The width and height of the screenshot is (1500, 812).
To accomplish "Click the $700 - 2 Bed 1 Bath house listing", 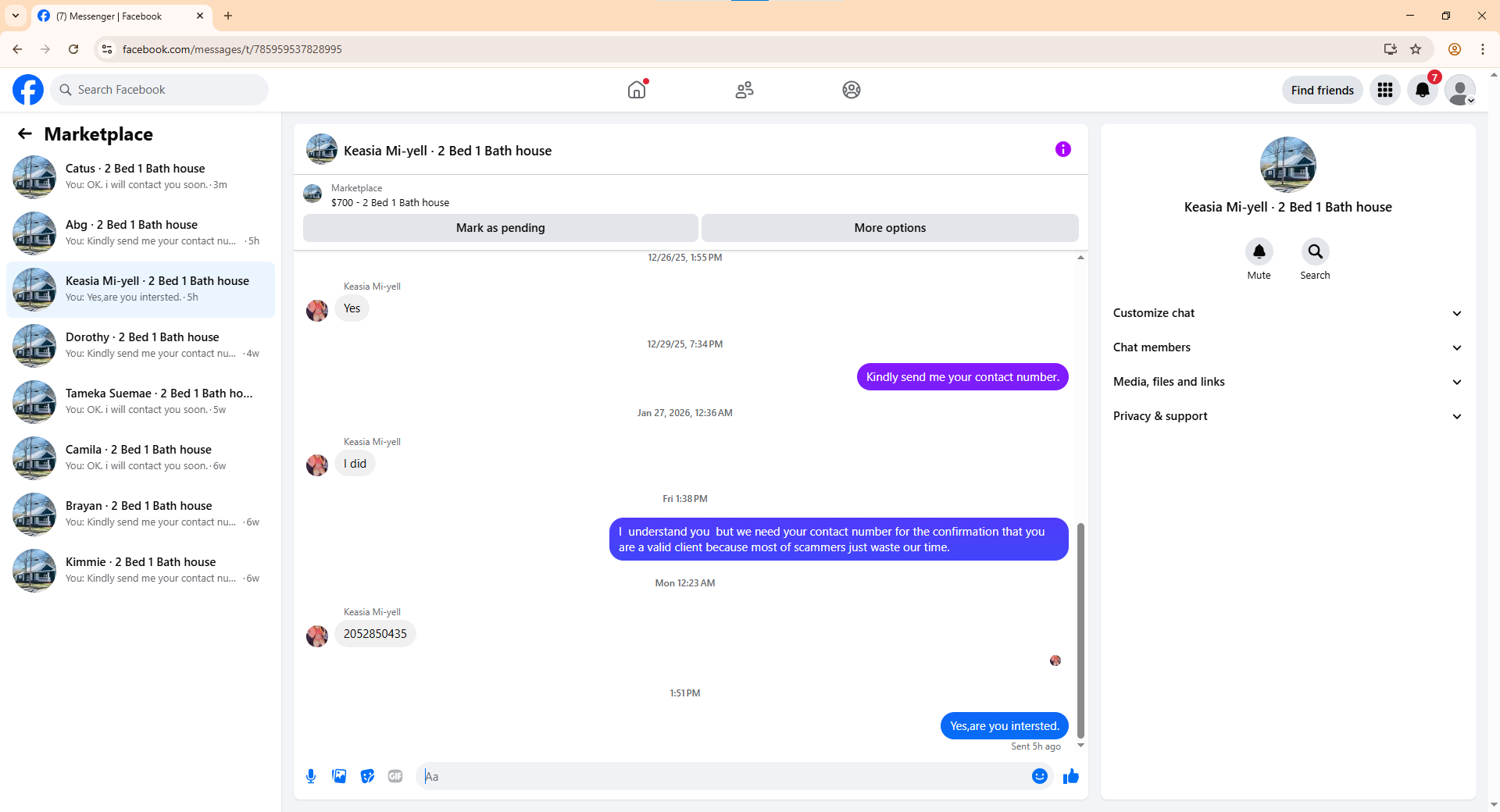I will (390, 202).
